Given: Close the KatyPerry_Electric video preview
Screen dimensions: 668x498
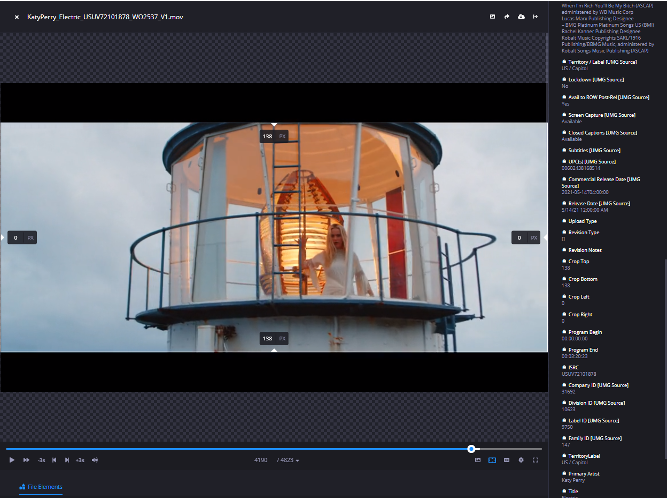Looking at the screenshot, I should pos(17,17).
